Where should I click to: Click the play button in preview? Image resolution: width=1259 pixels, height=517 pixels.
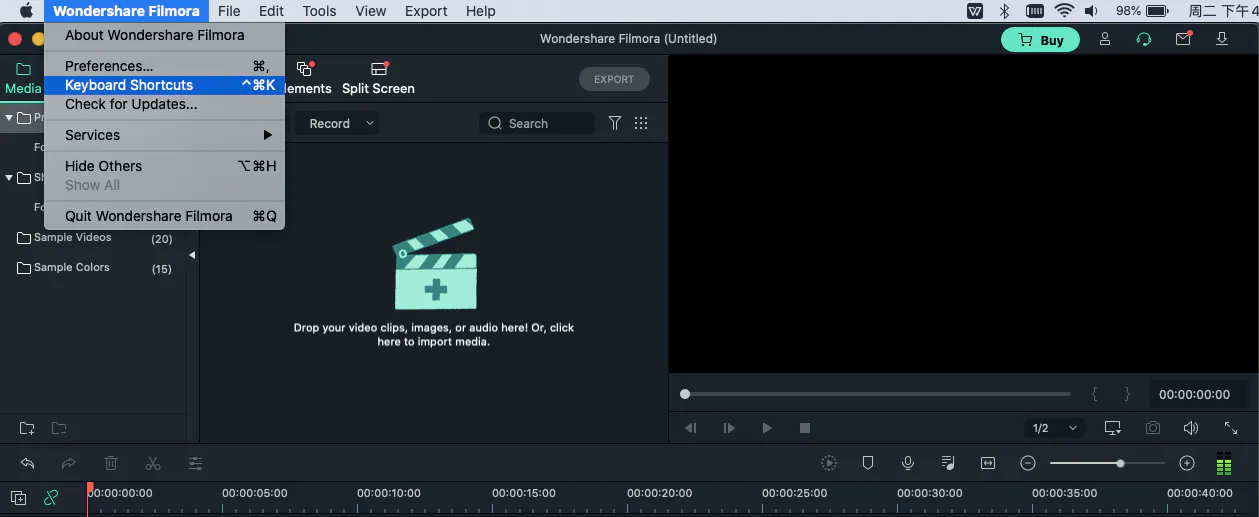(x=767, y=428)
